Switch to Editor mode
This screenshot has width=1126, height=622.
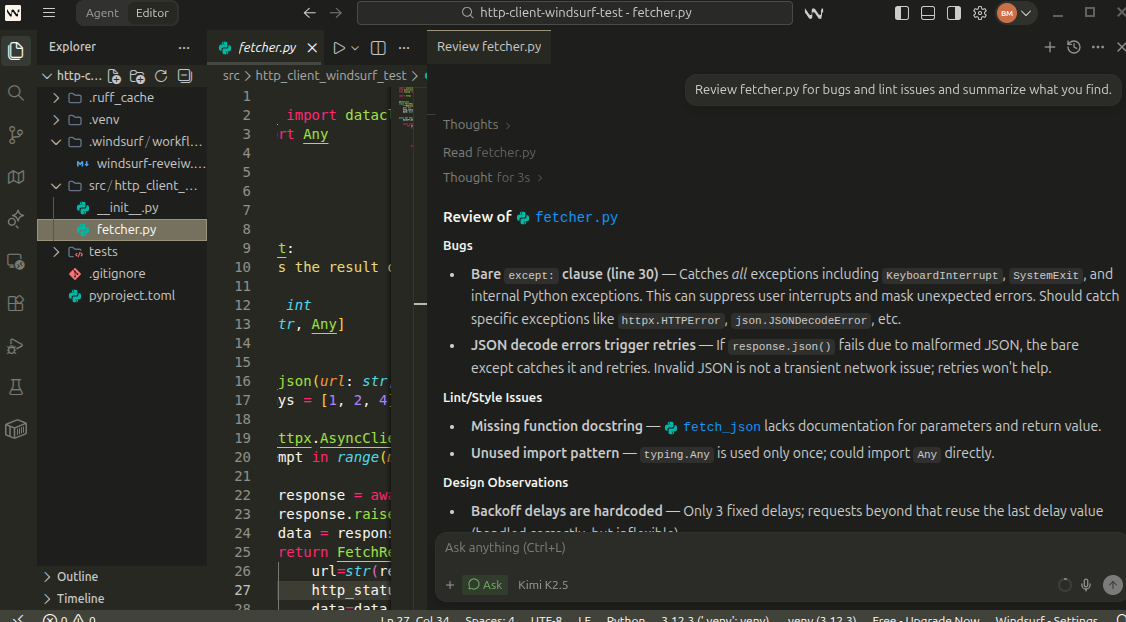pyautogui.click(x=152, y=13)
